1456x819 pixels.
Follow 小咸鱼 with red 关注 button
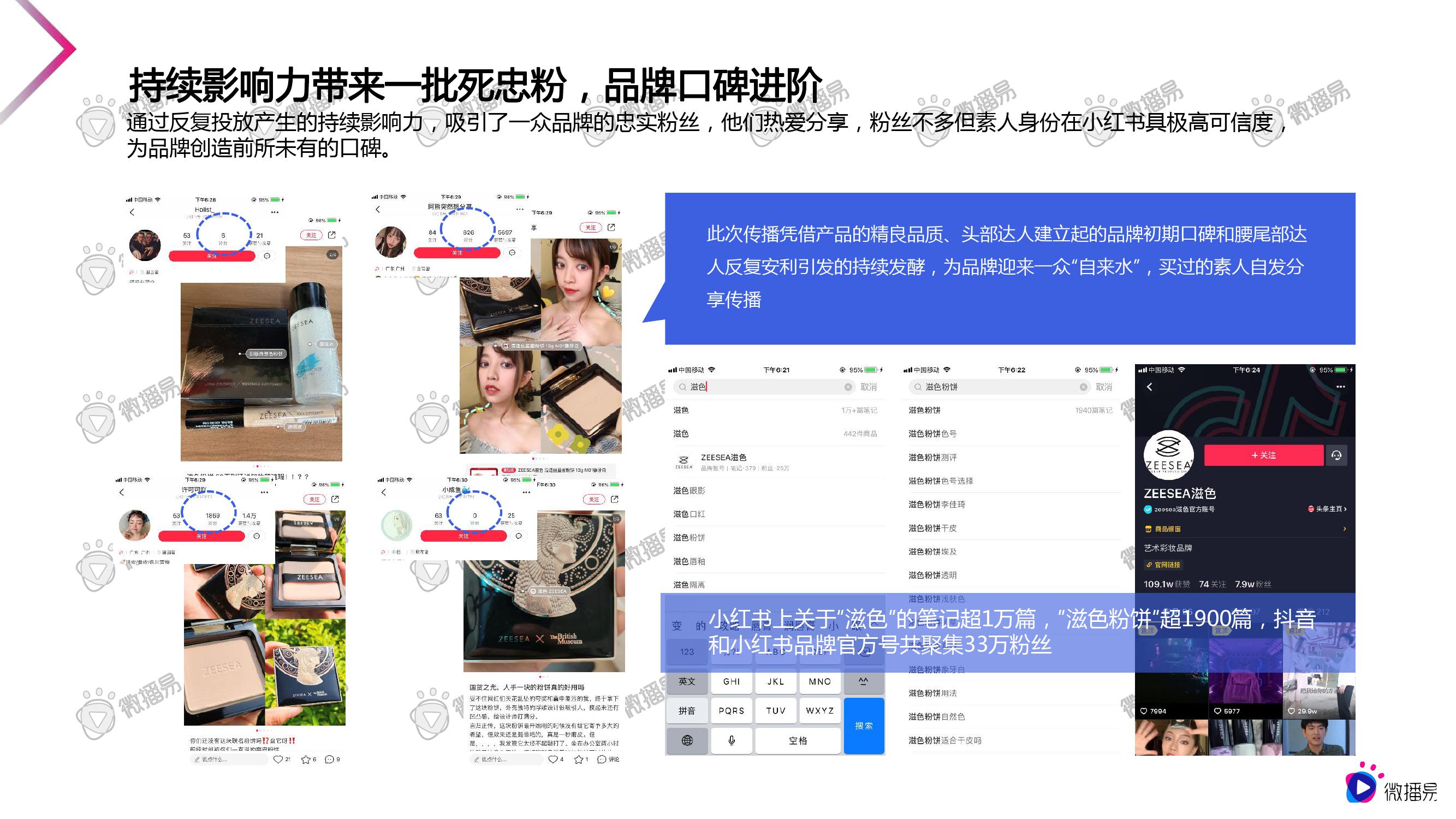point(463,536)
